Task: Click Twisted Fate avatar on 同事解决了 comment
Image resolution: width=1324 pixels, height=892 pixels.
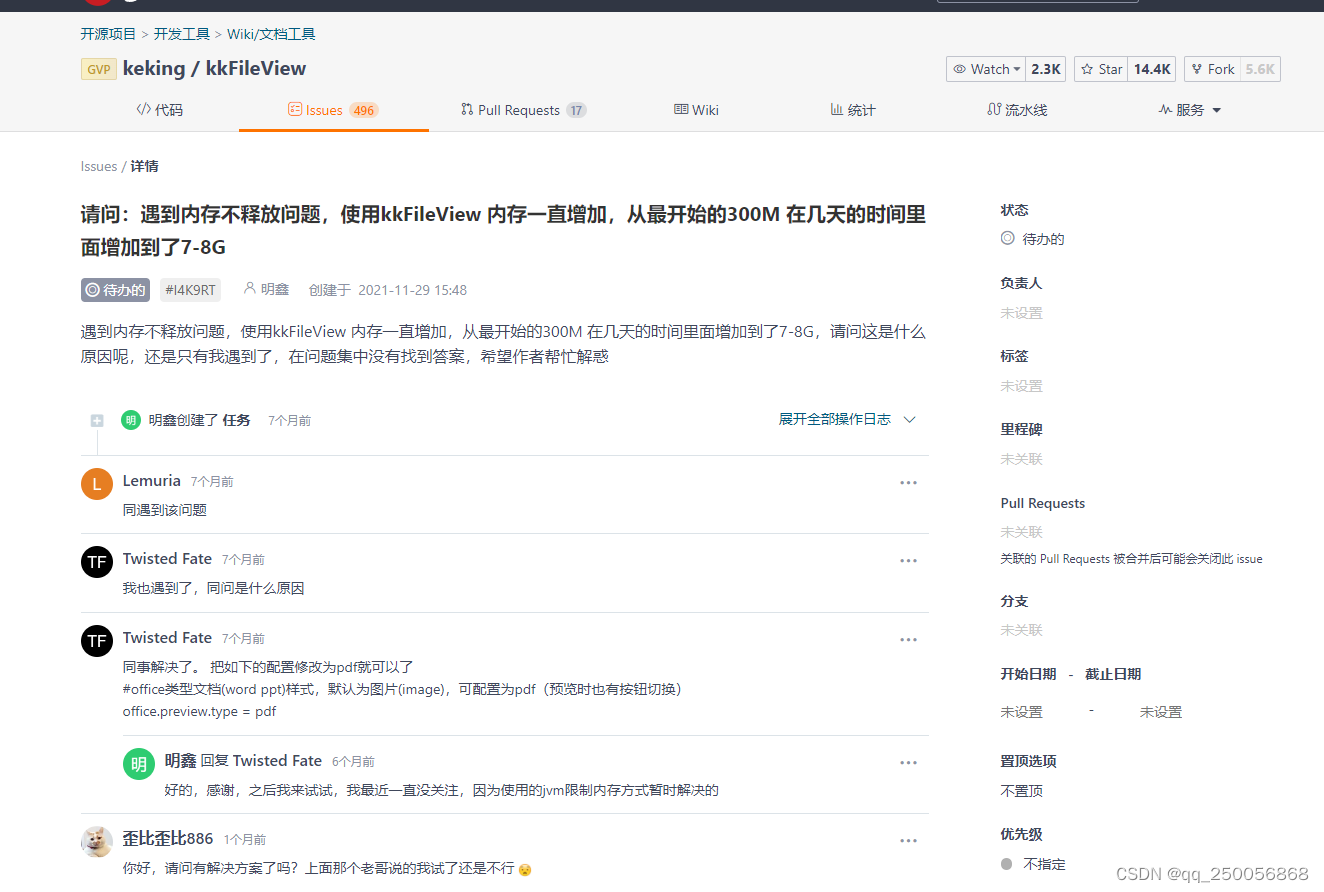Action: point(97,641)
